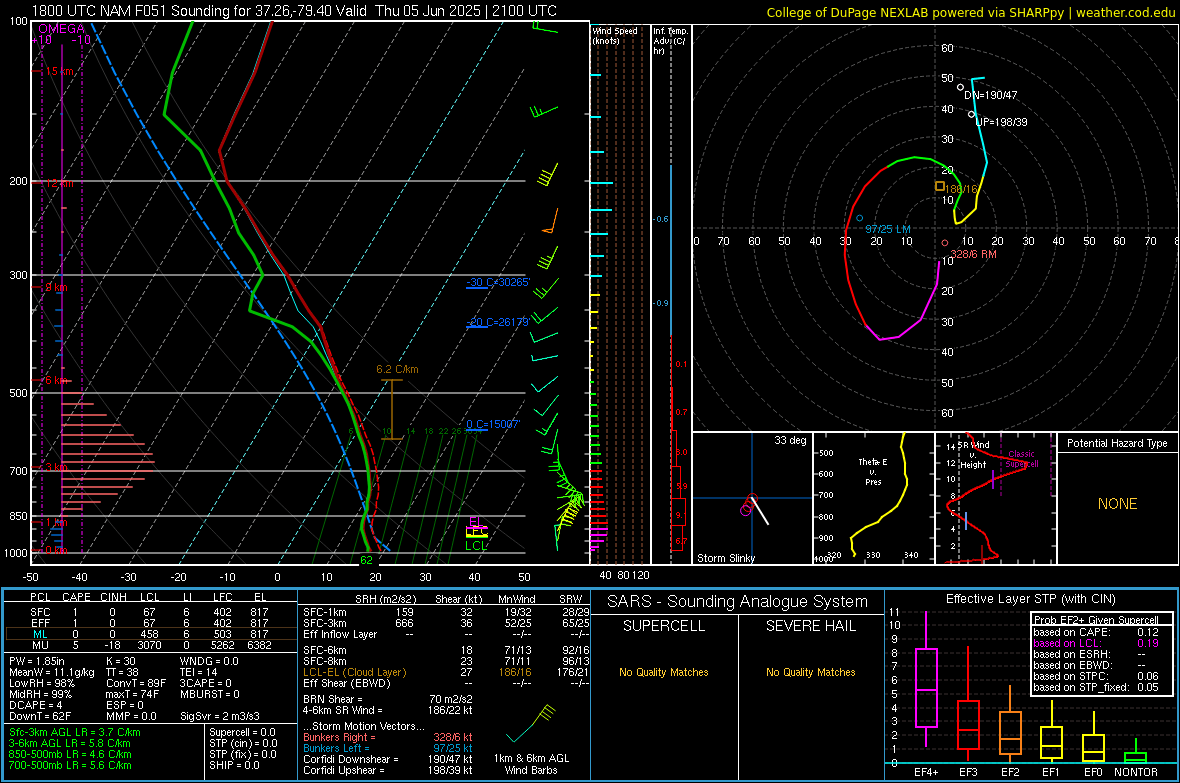This screenshot has width=1180, height=783.
Task: Click No Quality Matches under SEVERE HAIL
Action: 810,672
